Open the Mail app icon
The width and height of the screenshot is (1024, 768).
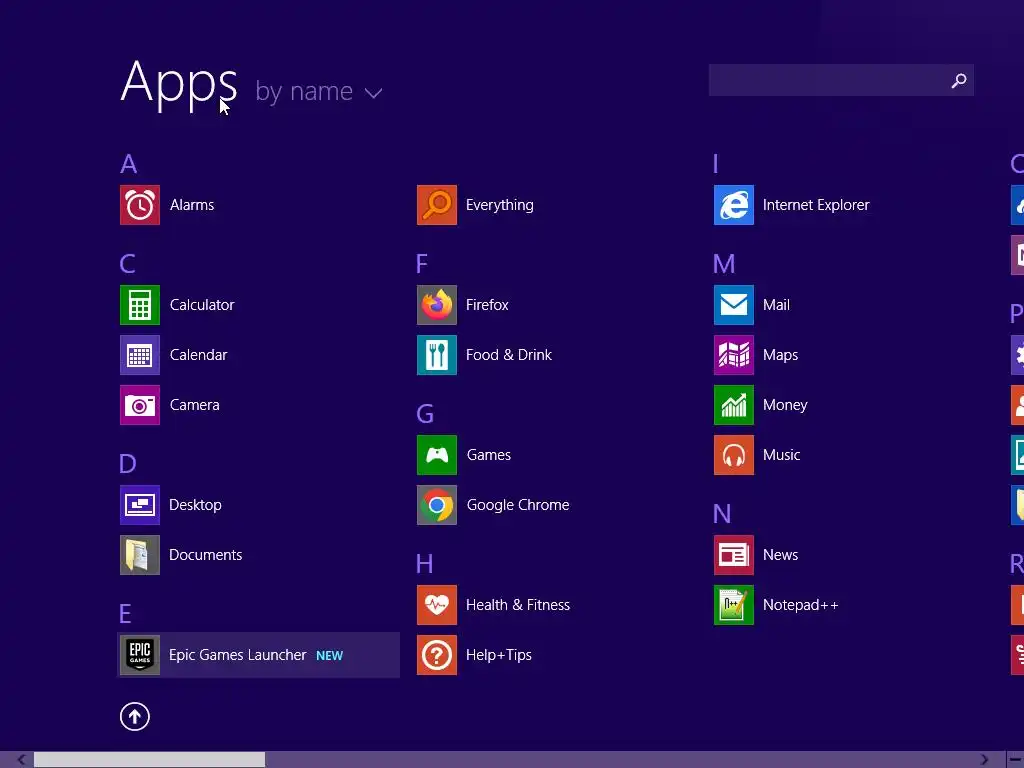click(734, 305)
